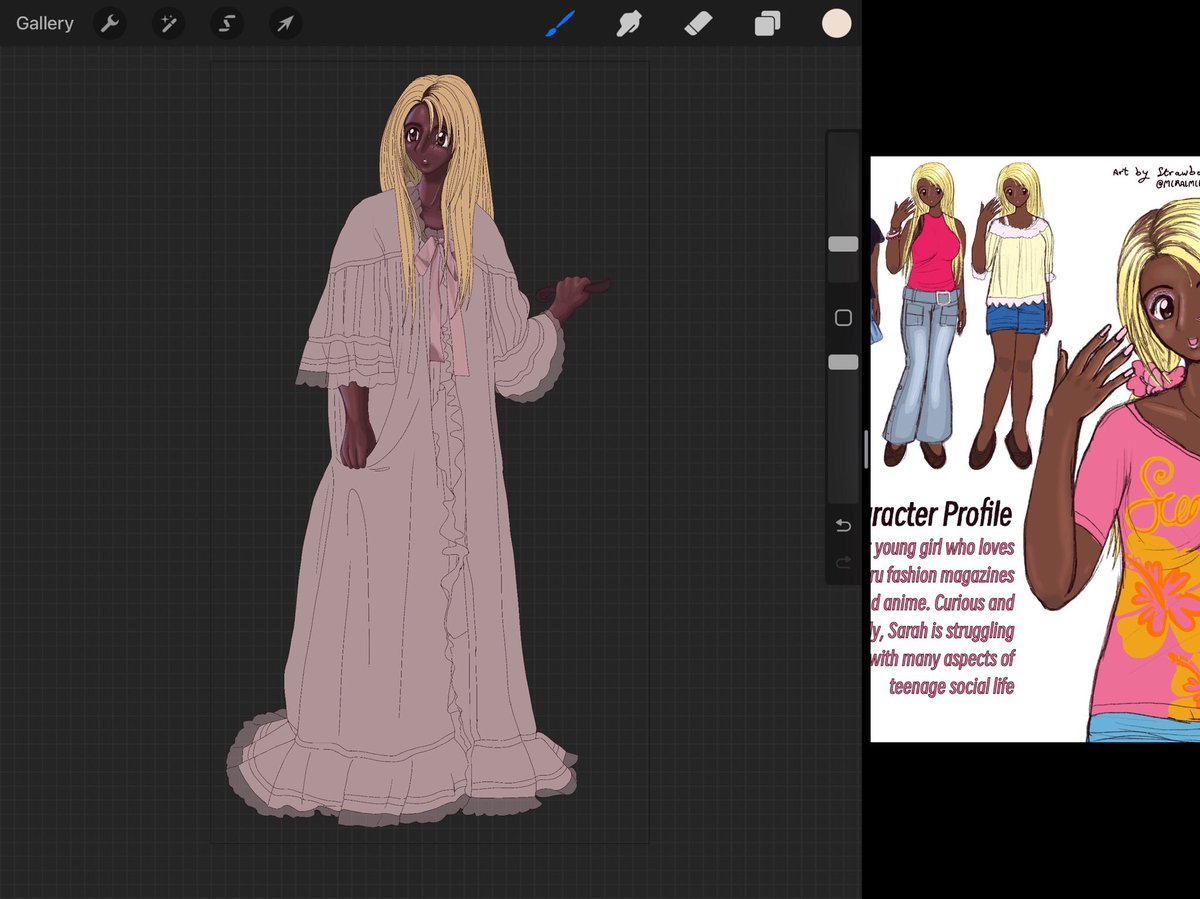This screenshot has height=899, width=1200.
Task: Click the 'teenage social life' text
Action: pyautogui.click(x=951, y=686)
